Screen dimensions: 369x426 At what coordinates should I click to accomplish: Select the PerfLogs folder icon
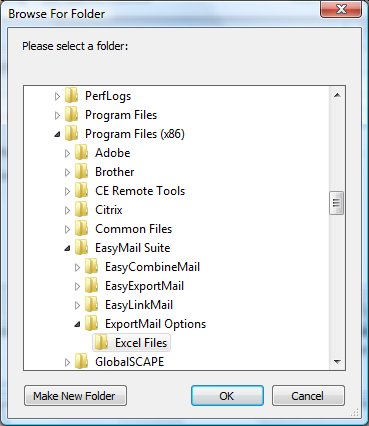point(71,96)
